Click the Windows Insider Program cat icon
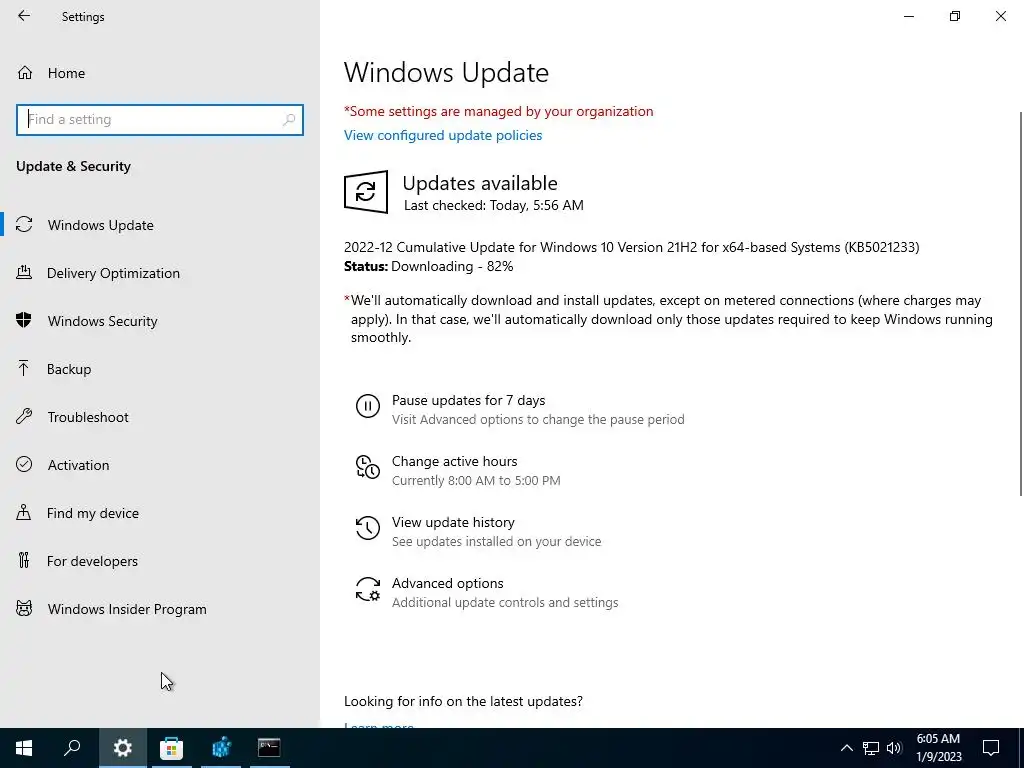Screen dimensions: 1024x768 tap(24, 609)
